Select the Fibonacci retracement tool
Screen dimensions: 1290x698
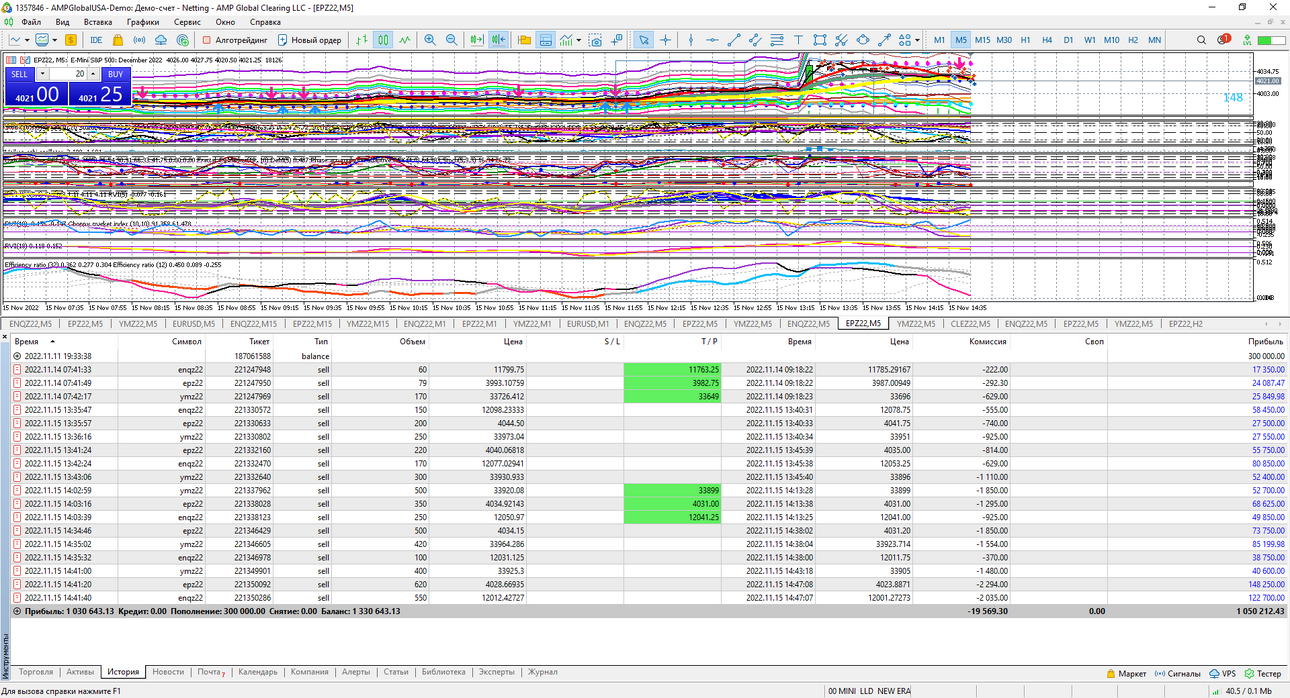tap(777, 40)
